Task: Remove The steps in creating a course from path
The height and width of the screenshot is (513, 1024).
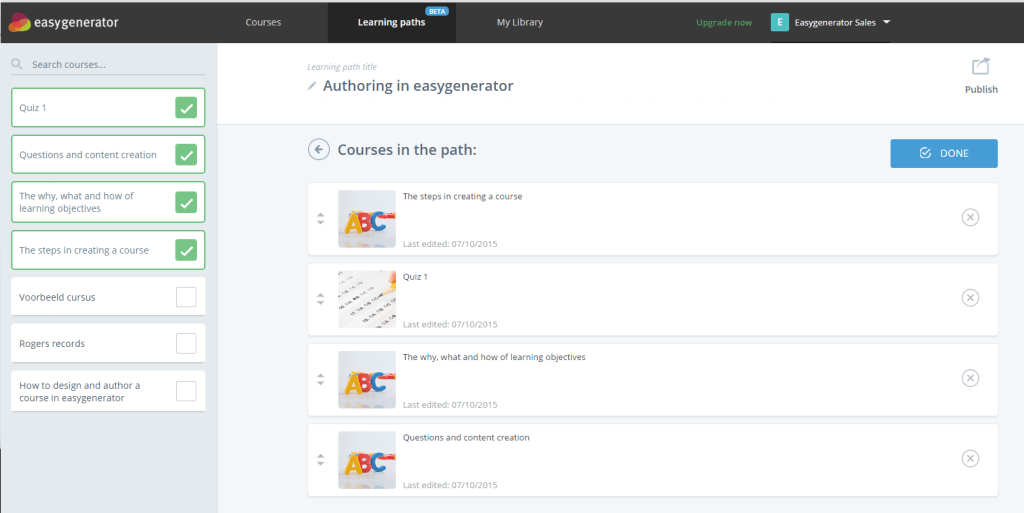Action: point(970,217)
